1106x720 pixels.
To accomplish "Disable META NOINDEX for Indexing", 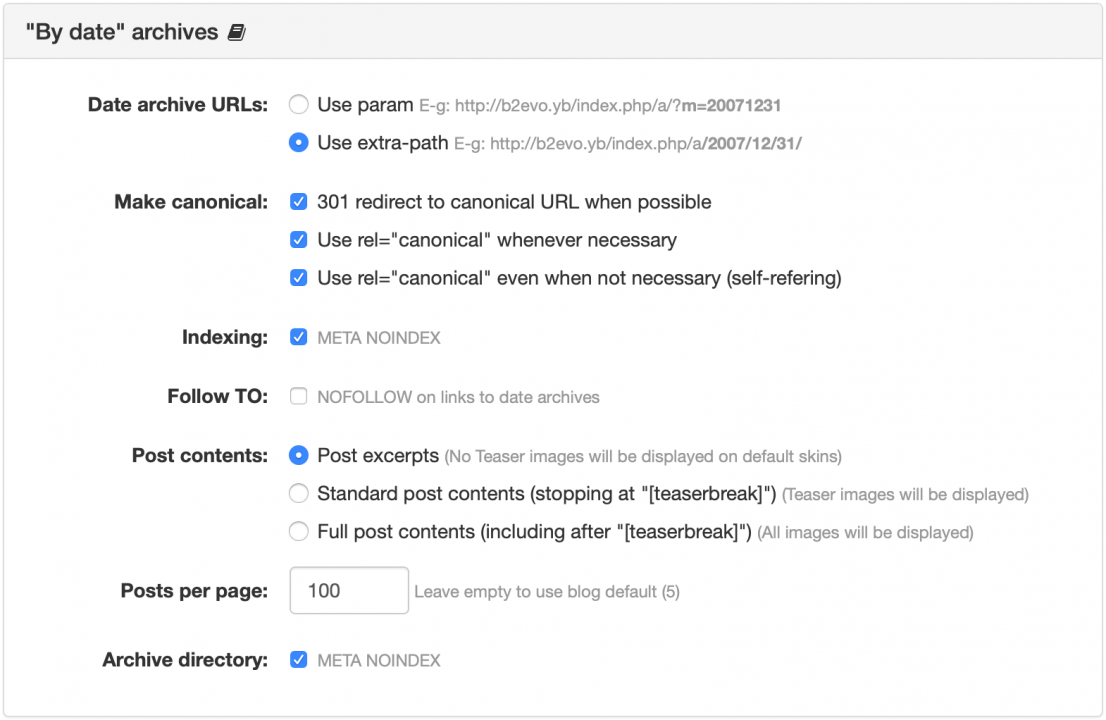I will coord(298,337).
